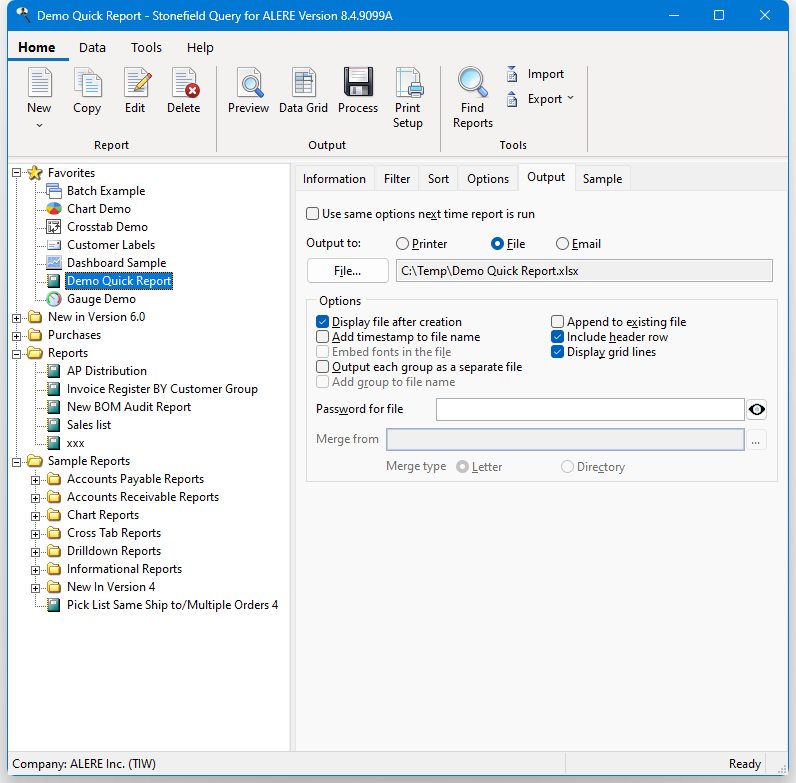Click the Preview magnifier icon
The height and width of the screenshot is (783, 796).
tap(249, 82)
